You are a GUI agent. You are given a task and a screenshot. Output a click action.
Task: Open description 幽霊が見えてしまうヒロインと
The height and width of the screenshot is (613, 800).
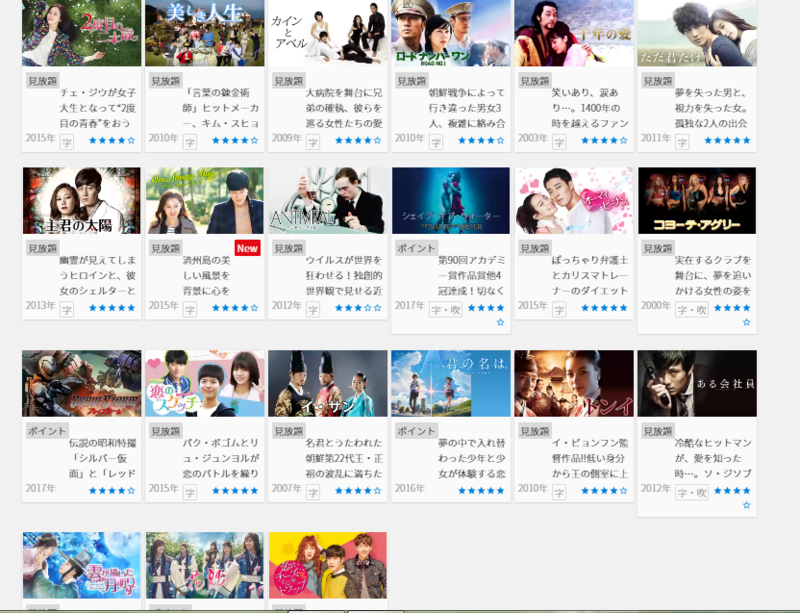pyautogui.click(x=98, y=276)
